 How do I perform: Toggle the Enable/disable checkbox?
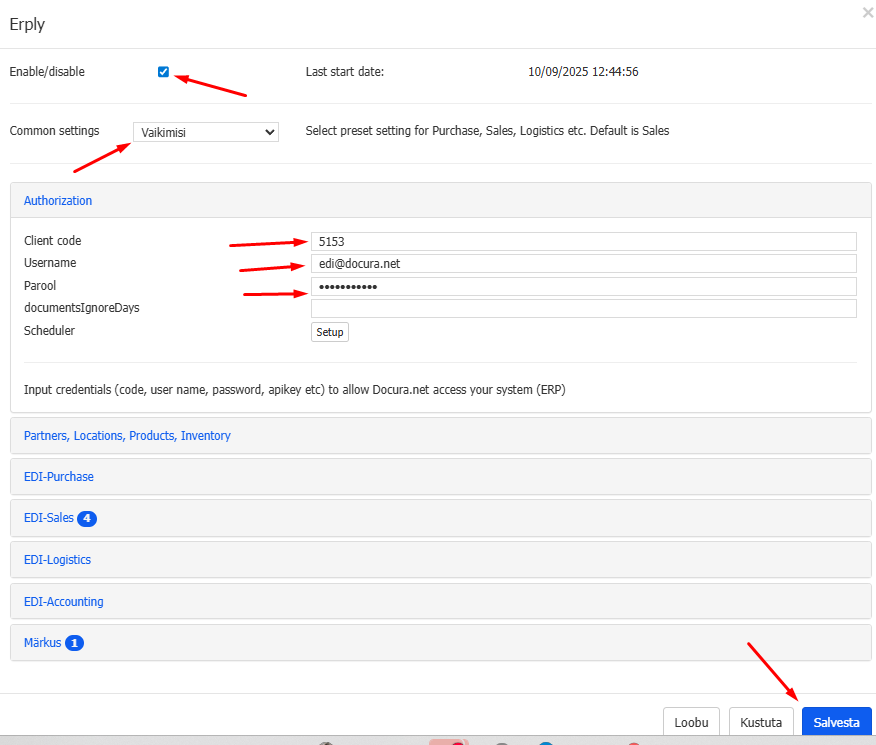(x=163, y=71)
